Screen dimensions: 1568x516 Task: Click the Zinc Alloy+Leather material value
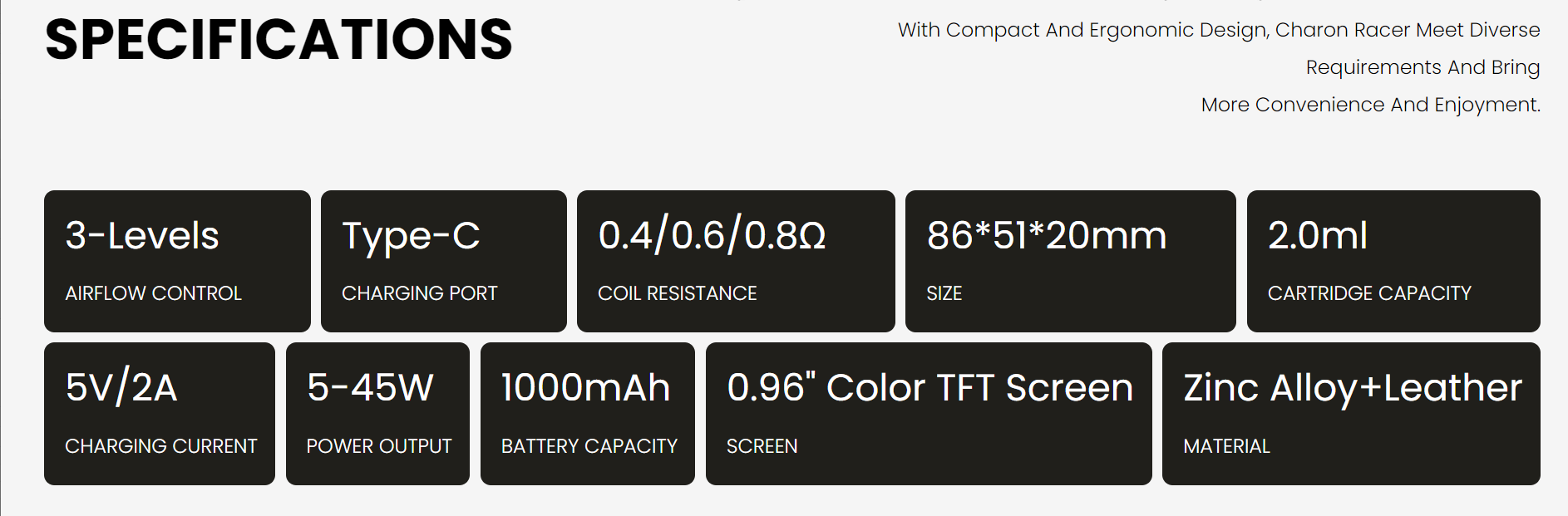[1352, 388]
